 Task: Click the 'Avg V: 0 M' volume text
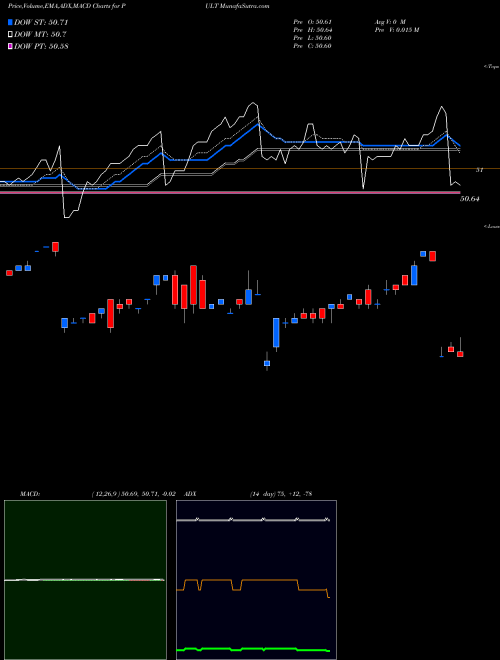389,21
